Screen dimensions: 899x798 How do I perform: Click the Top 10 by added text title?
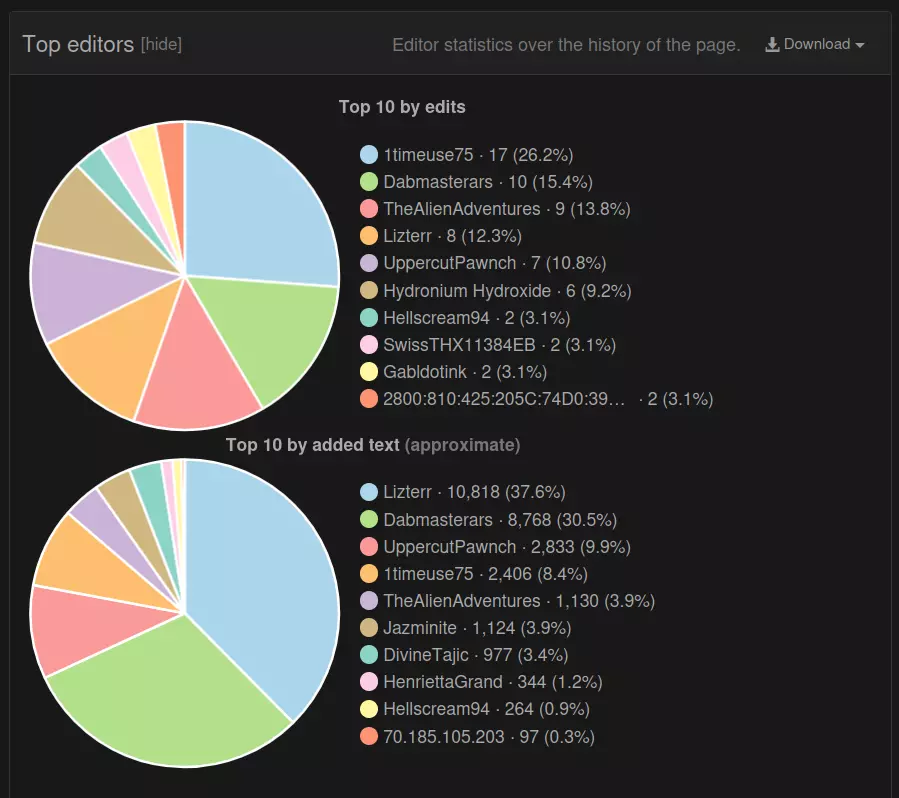pos(373,445)
